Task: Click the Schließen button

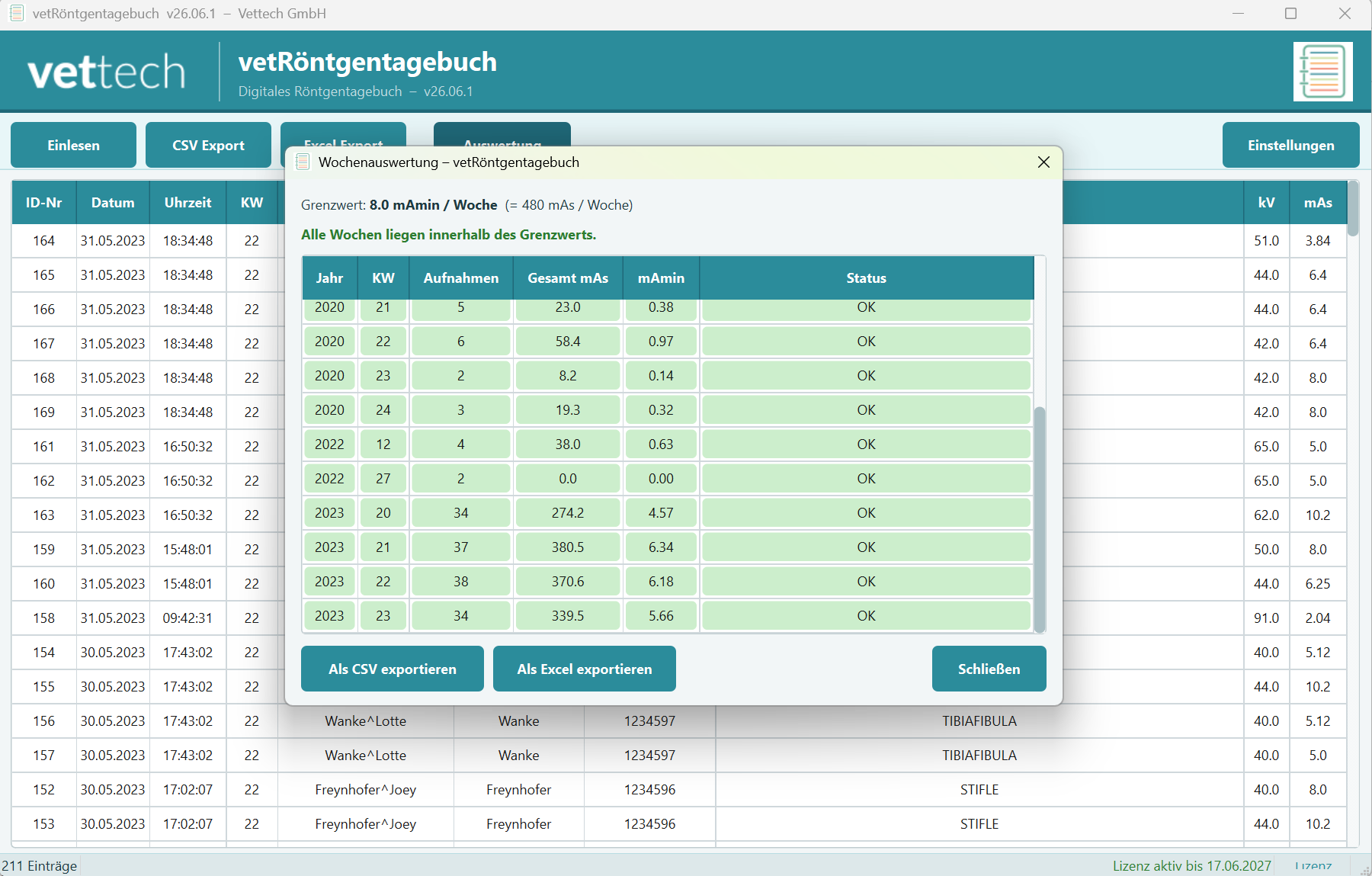Action: coord(989,669)
